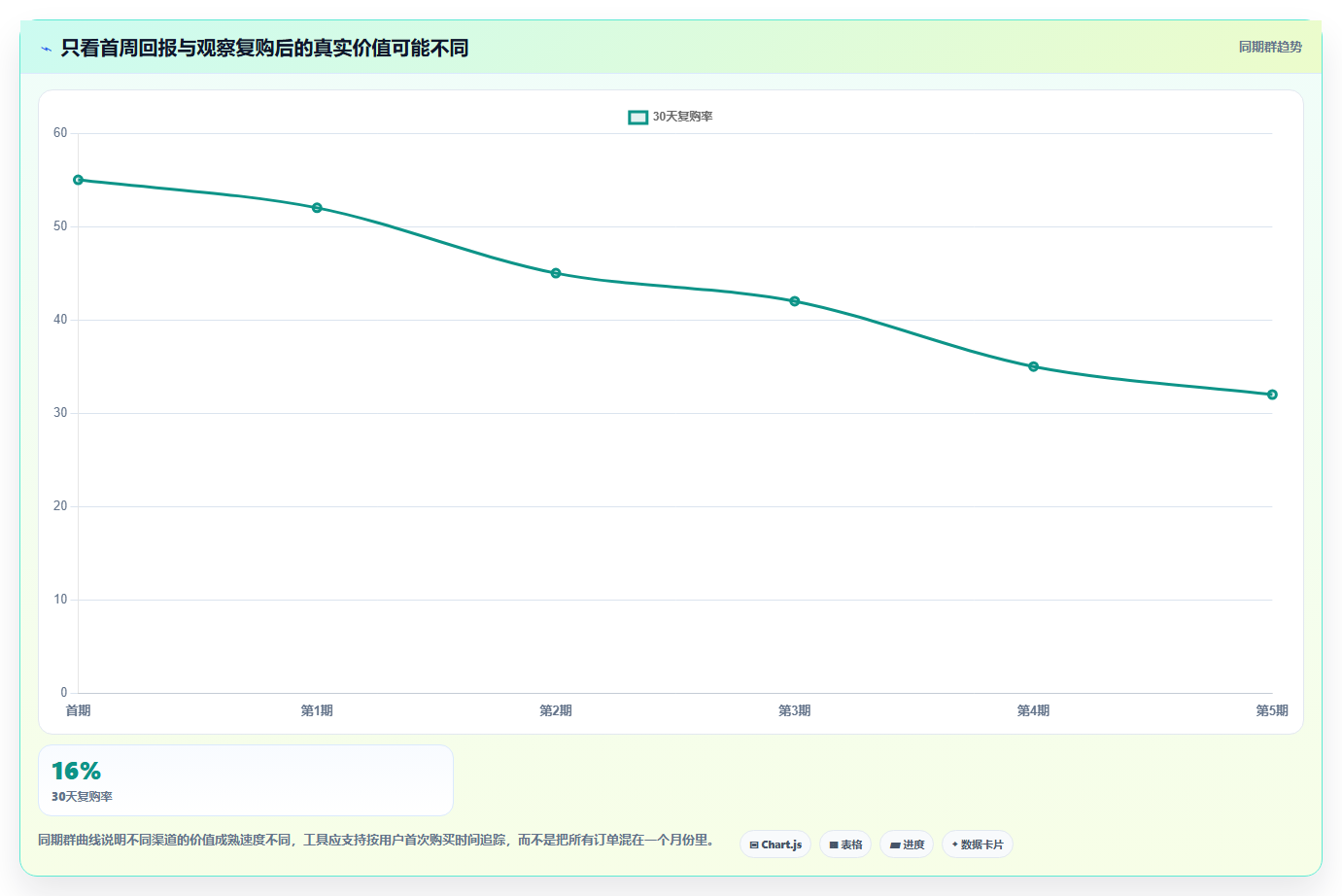Click the 表格 tag

click(845, 844)
